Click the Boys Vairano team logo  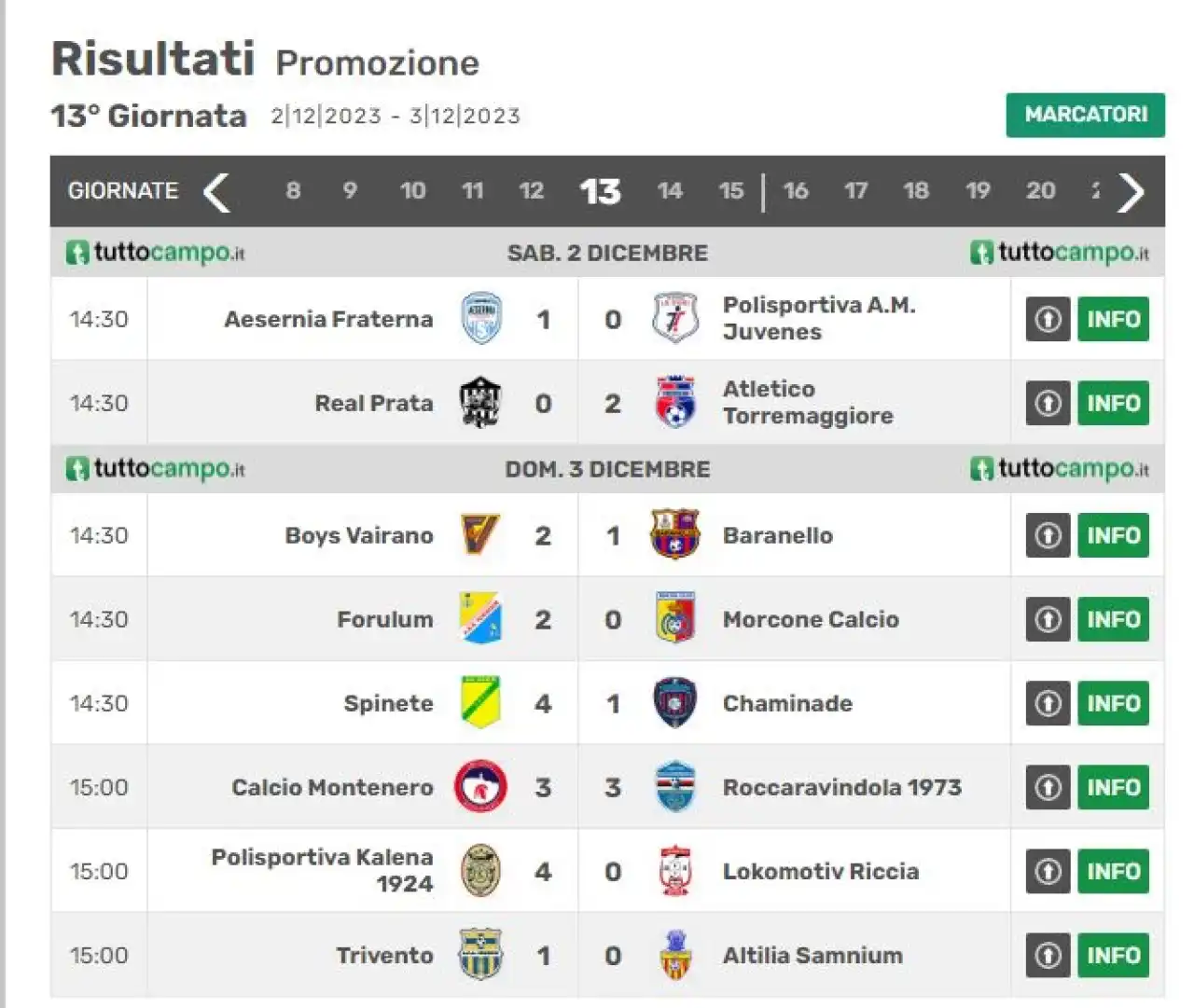[x=481, y=535]
